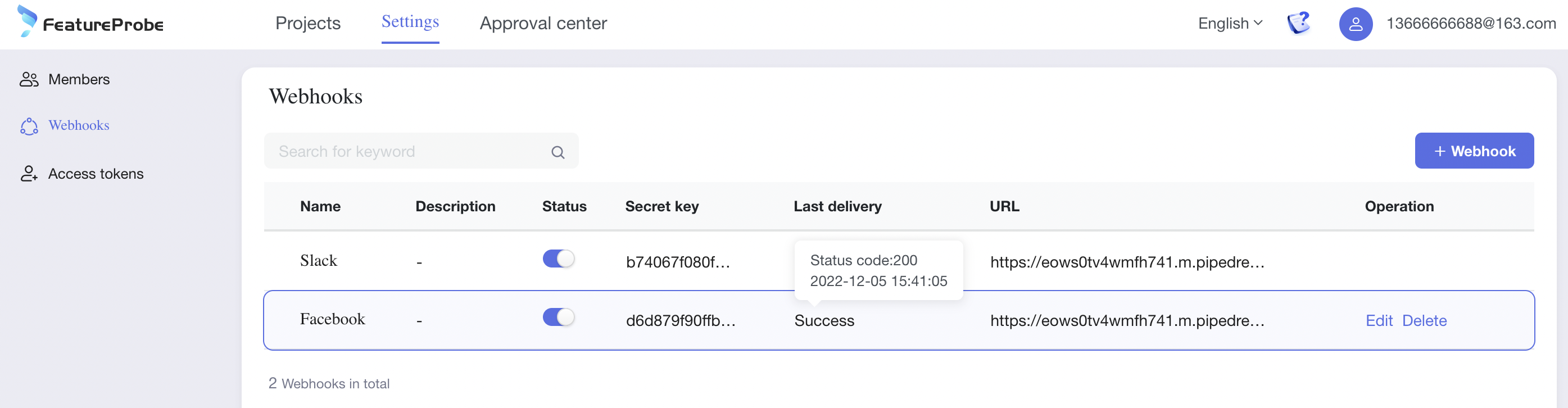Screen dimensions: 1568x408
Task: Disable the Facebook webhook status toggle
Action: click(558, 318)
